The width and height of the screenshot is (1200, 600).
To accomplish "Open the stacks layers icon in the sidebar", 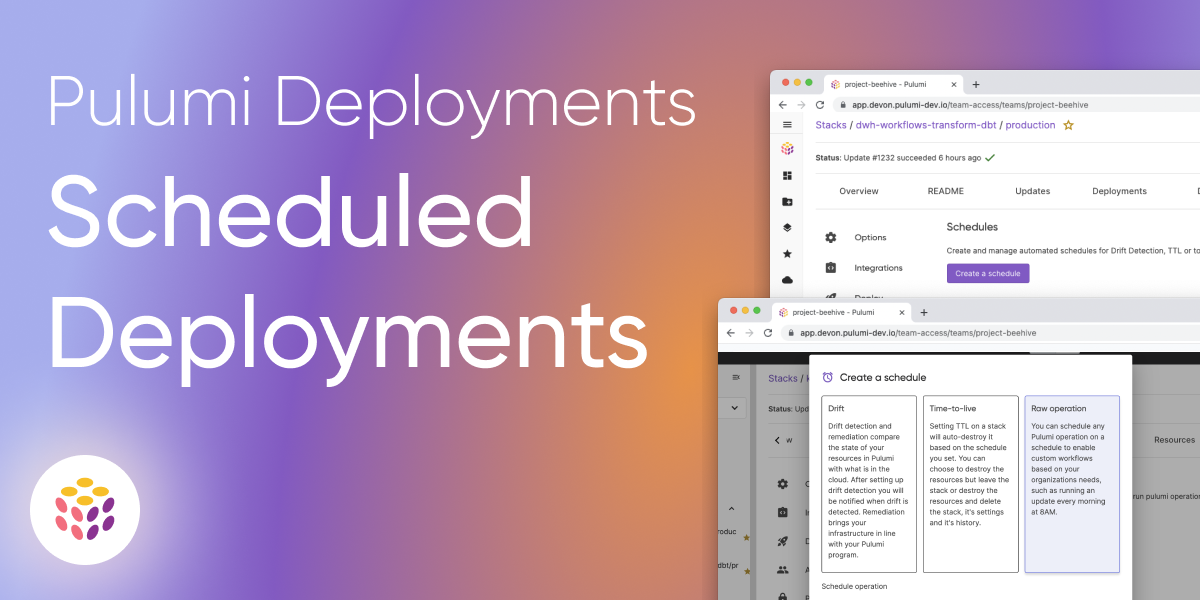I will pyautogui.click(x=787, y=227).
